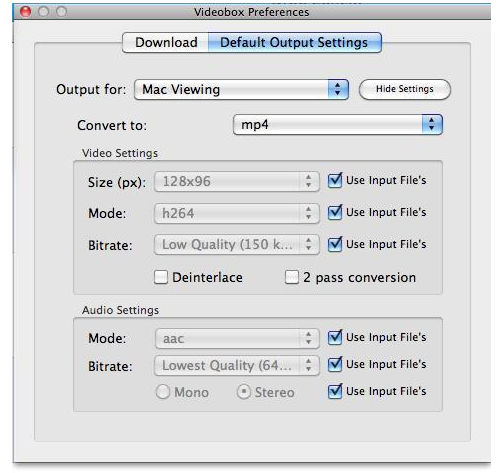The width and height of the screenshot is (502, 473).
Task: Switch to the Download tab
Action: pyautogui.click(x=165, y=43)
